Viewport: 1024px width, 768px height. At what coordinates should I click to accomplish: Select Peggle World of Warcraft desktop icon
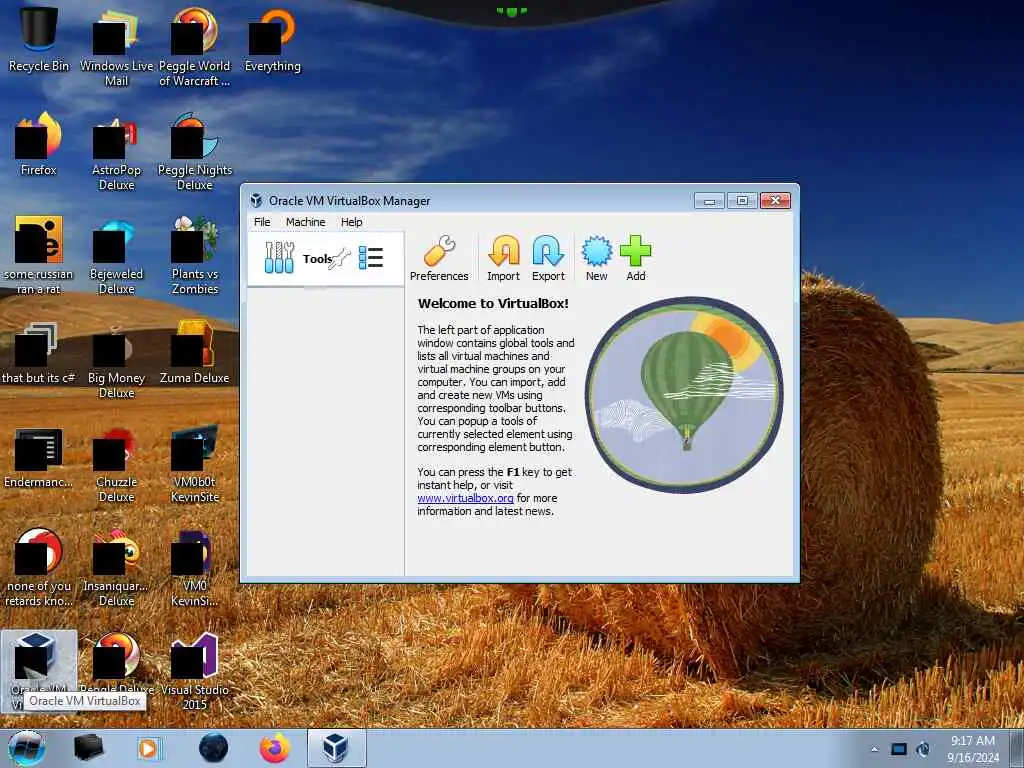pyautogui.click(x=194, y=47)
